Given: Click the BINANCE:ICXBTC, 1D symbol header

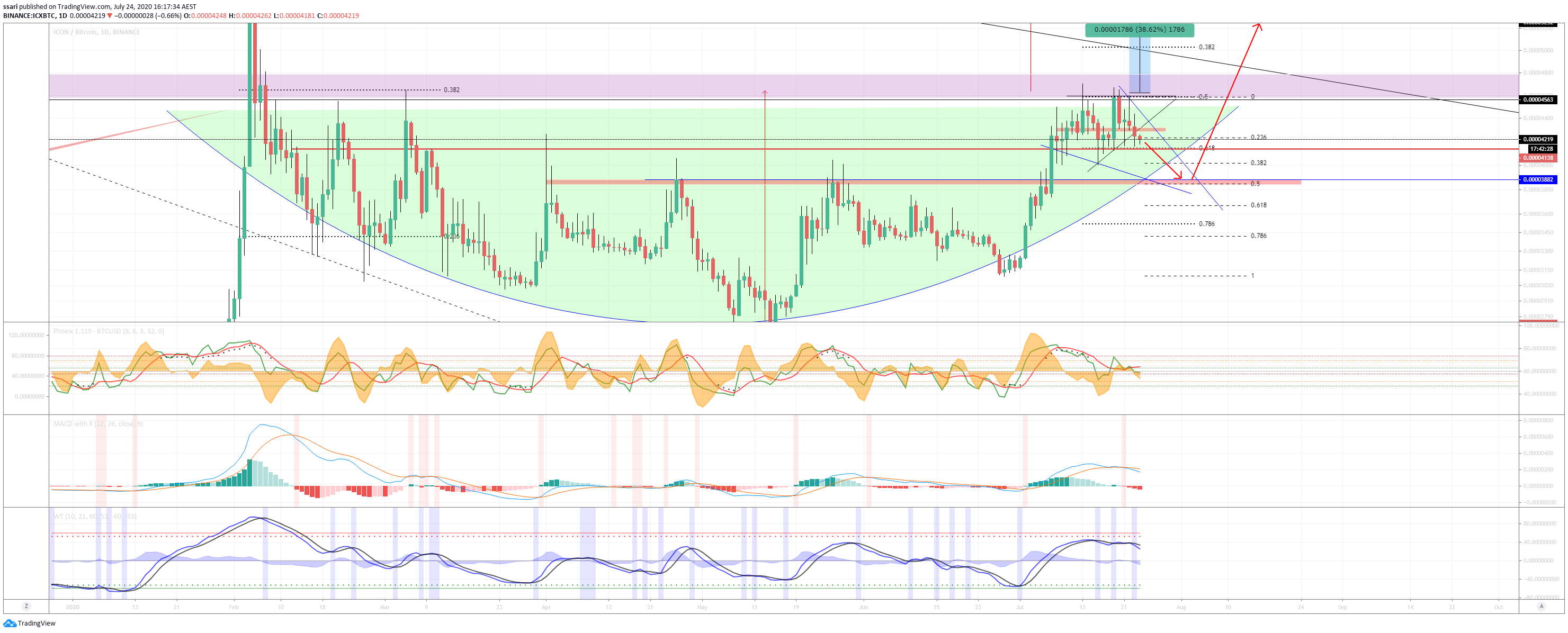Looking at the screenshot, I should tap(35, 16).
